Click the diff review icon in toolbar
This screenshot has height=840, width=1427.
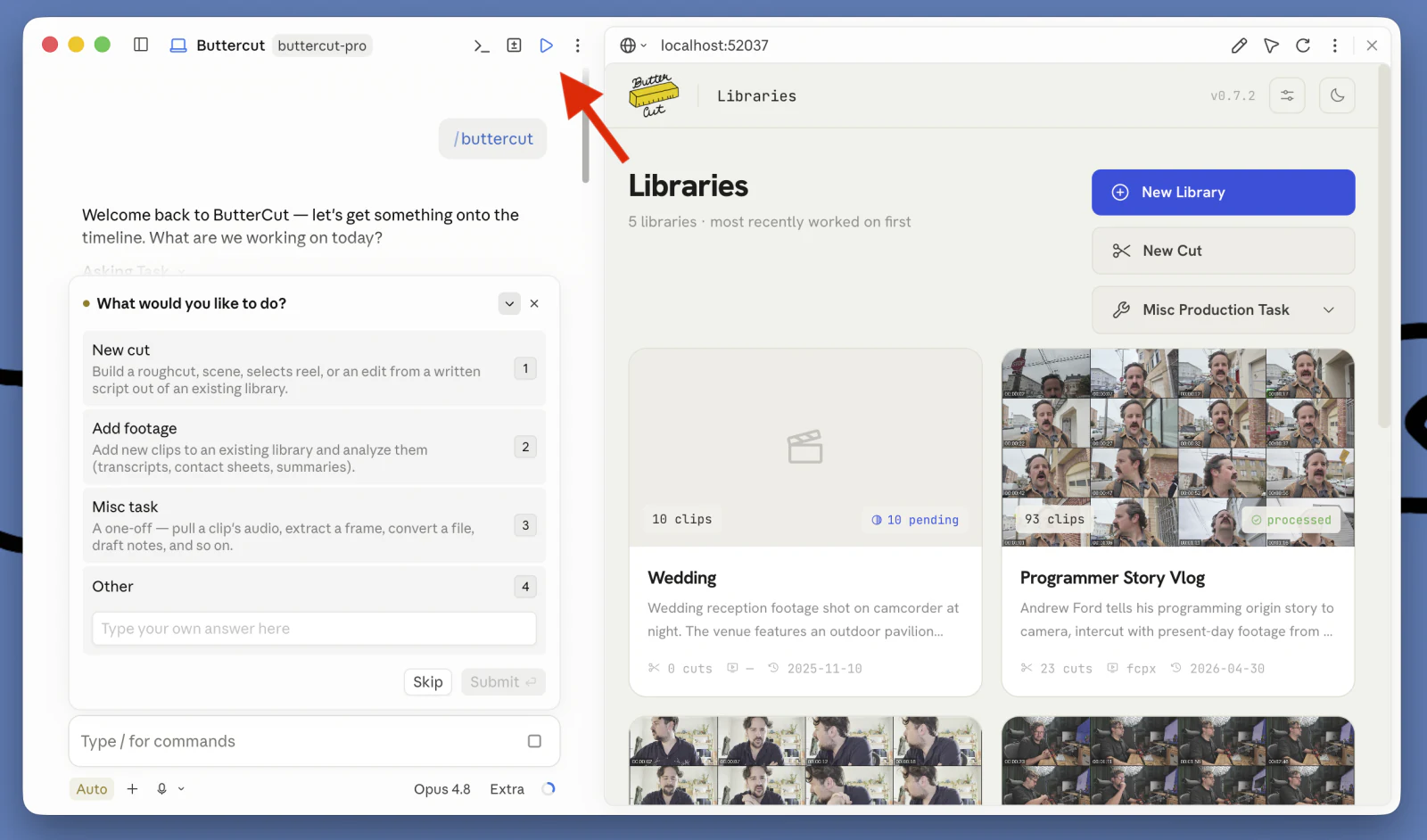click(514, 45)
